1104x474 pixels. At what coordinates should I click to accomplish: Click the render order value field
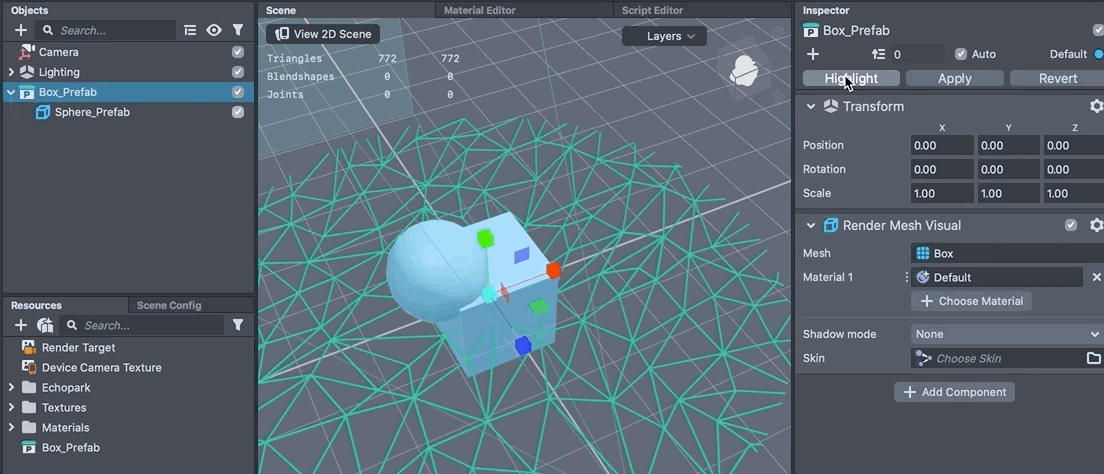coord(917,54)
